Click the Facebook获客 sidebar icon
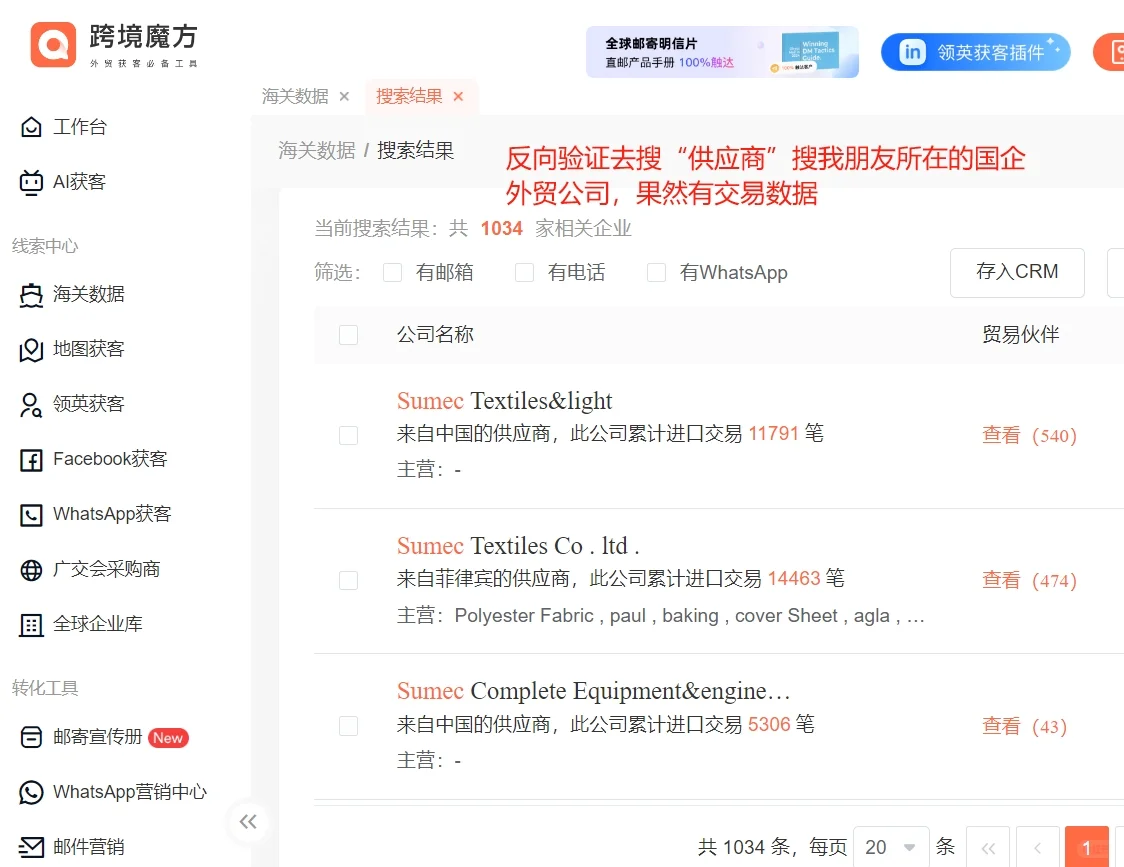Screen dimensions: 1124x867 pyautogui.click(x=92, y=459)
